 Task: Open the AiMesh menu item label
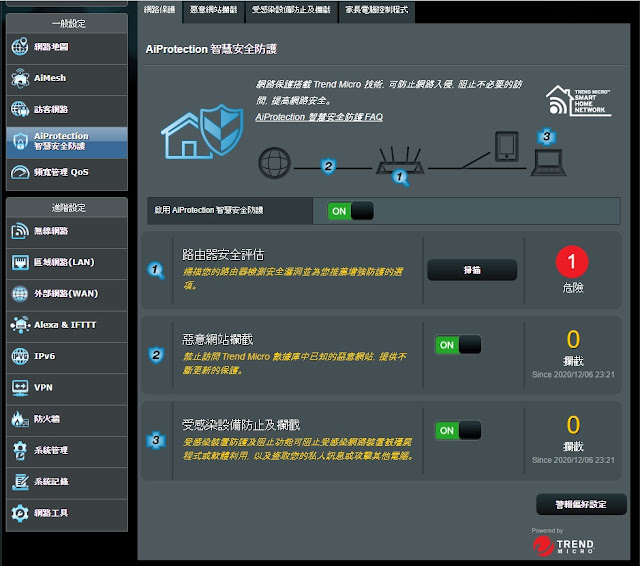[x=50, y=78]
